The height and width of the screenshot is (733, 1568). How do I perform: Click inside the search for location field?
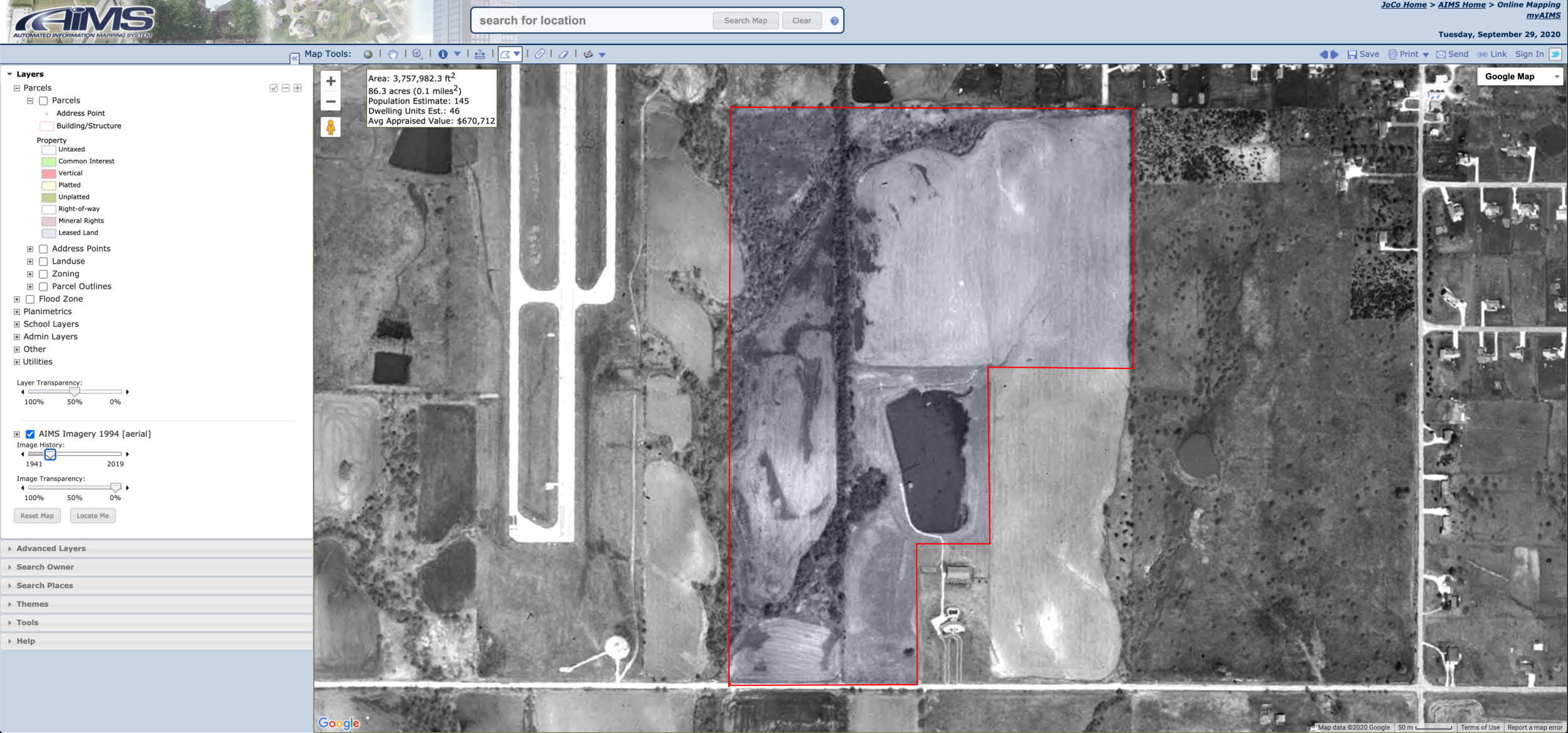[x=590, y=21]
